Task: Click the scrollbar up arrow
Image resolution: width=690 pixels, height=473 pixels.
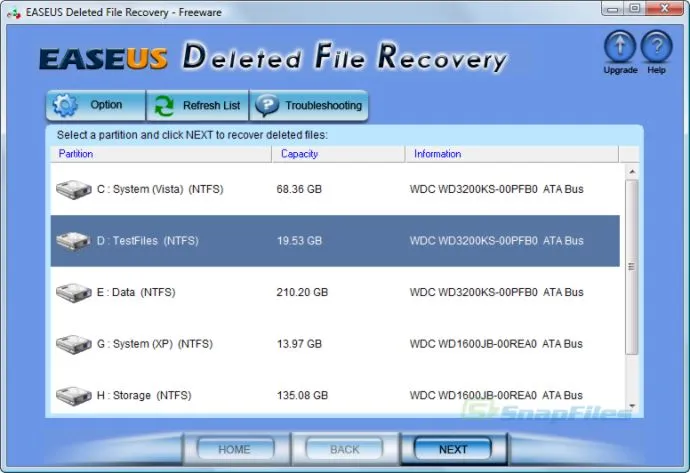Action: pyautogui.click(x=632, y=172)
